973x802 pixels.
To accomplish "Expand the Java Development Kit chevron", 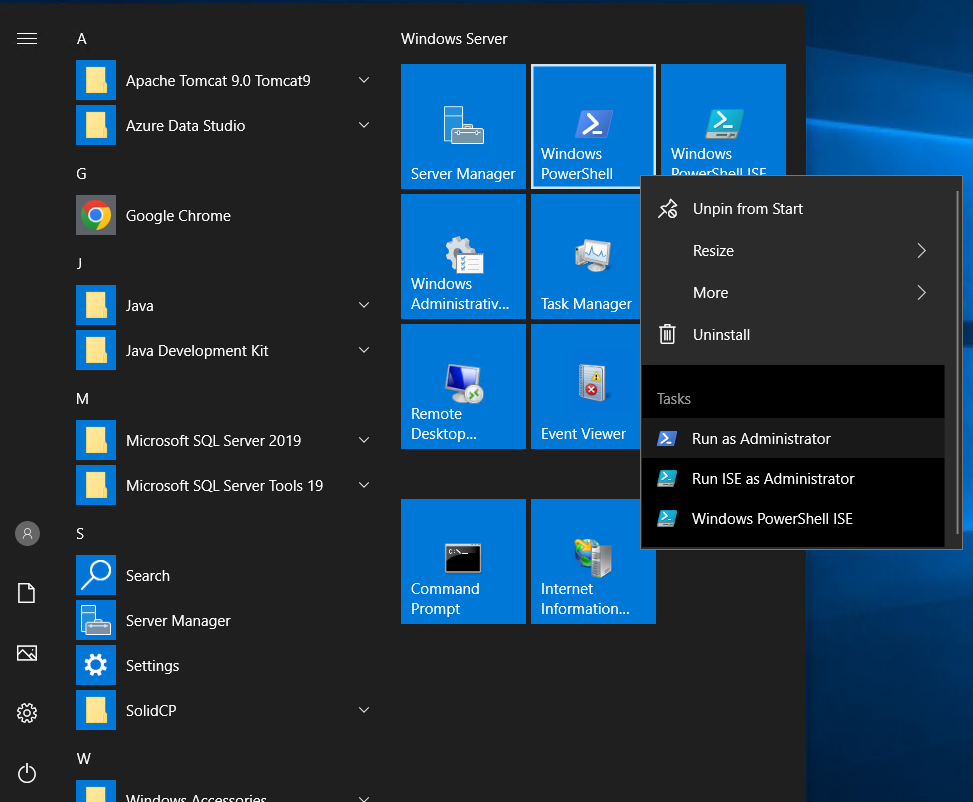I will [x=364, y=350].
